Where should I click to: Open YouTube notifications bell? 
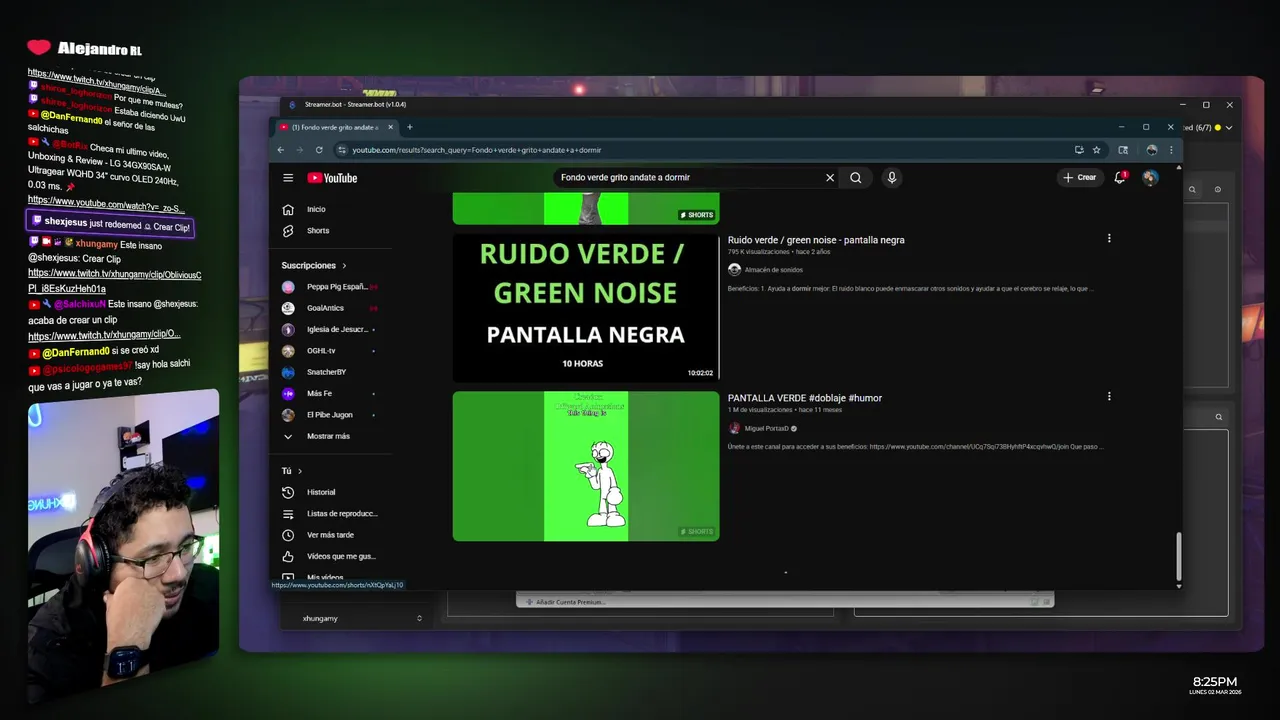(x=1120, y=178)
